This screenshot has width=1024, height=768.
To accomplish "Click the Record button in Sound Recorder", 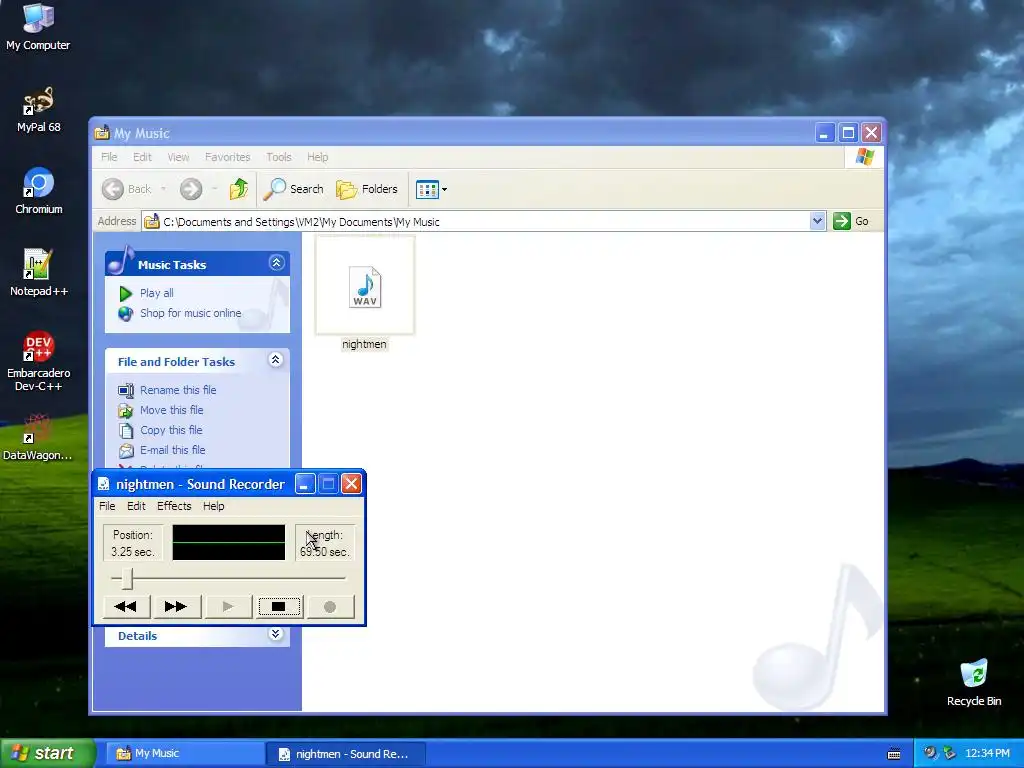I will (x=330, y=607).
